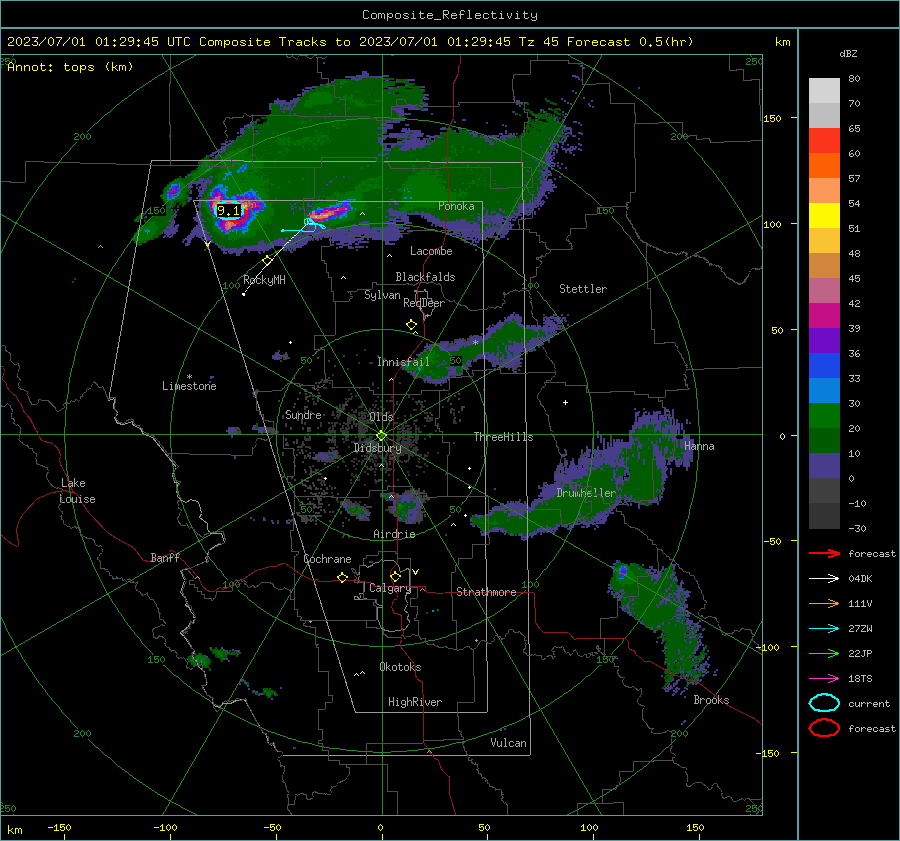900x841 pixels.
Task: Click the 'Annot: tops (km)' annotation text
Action: [70, 67]
